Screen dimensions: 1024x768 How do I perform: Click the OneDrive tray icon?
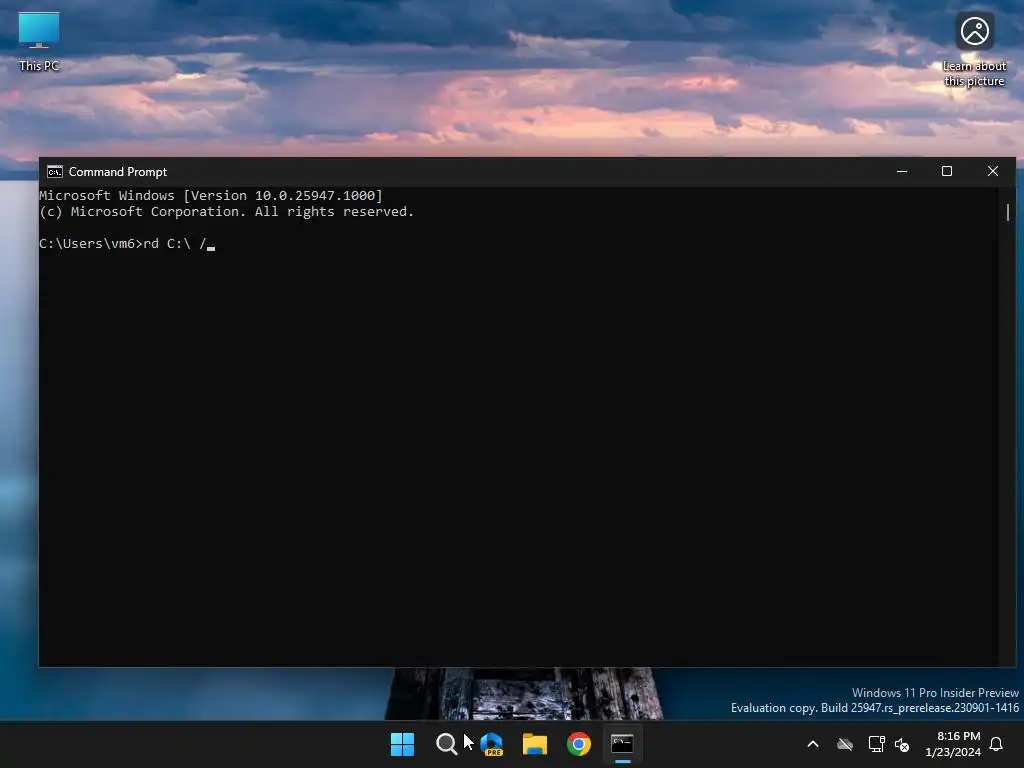coord(845,744)
